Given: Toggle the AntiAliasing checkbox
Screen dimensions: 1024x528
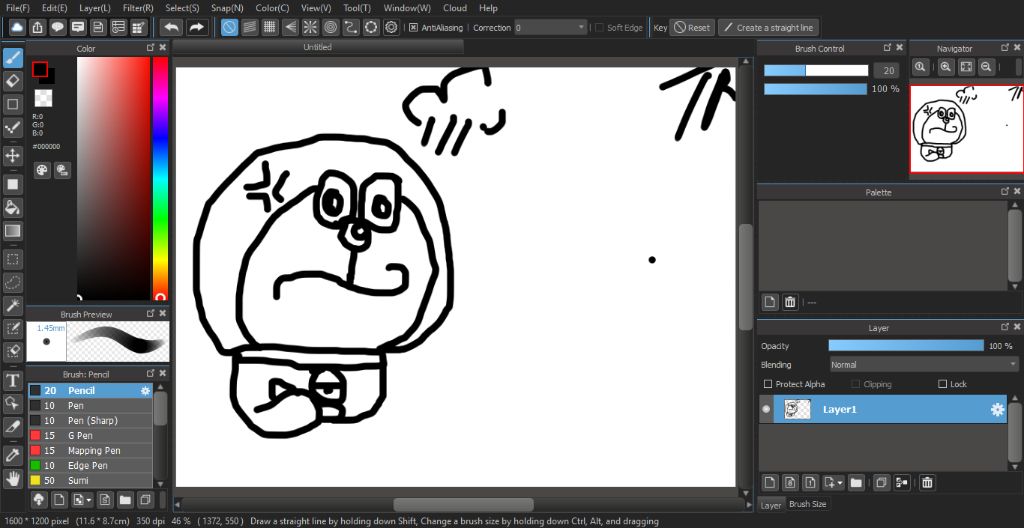Looking at the screenshot, I should click(x=413, y=27).
